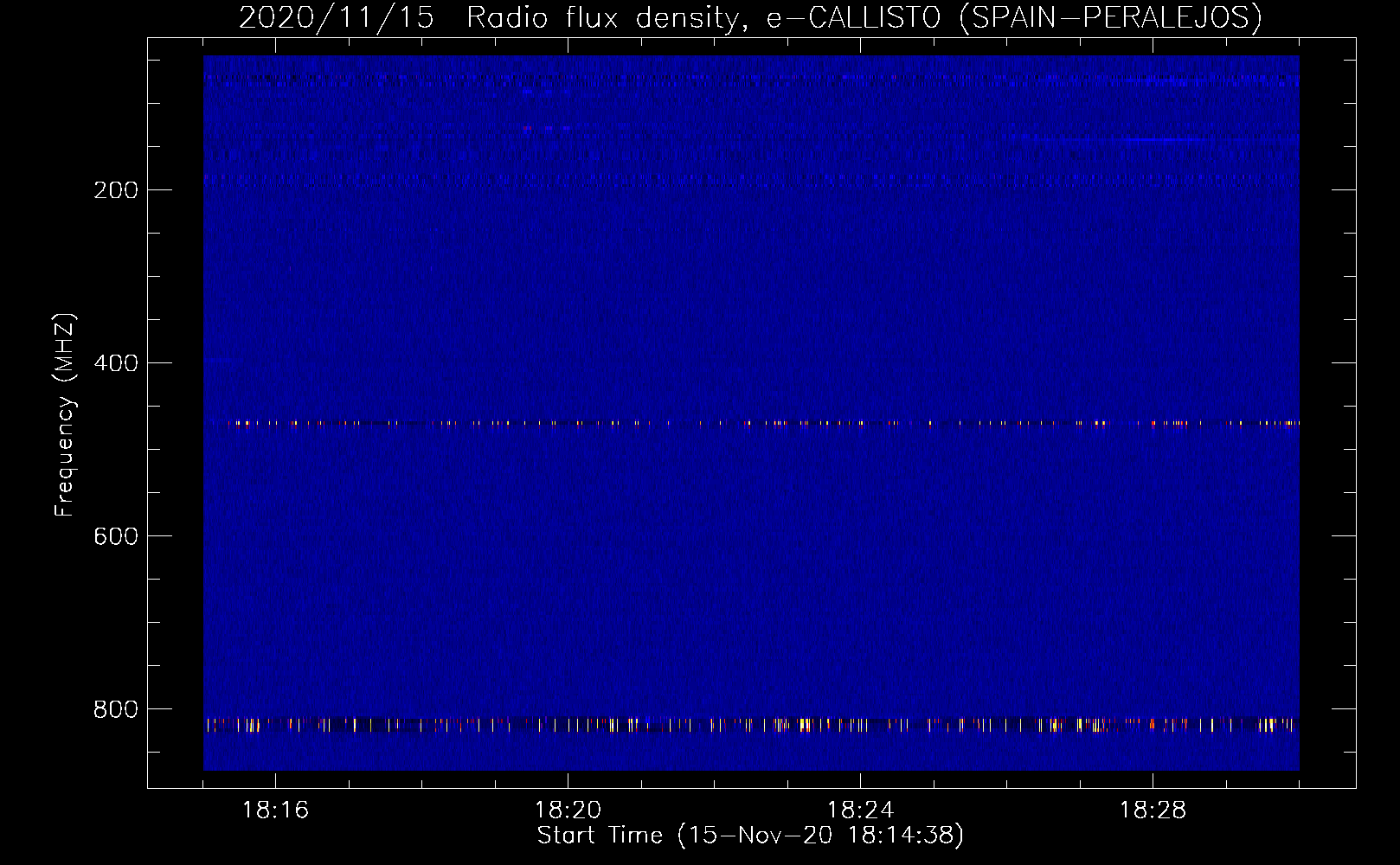The image size is (1400, 865).
Task: Click the e-CALLISTO text in the title
Action: click(853, 17)
